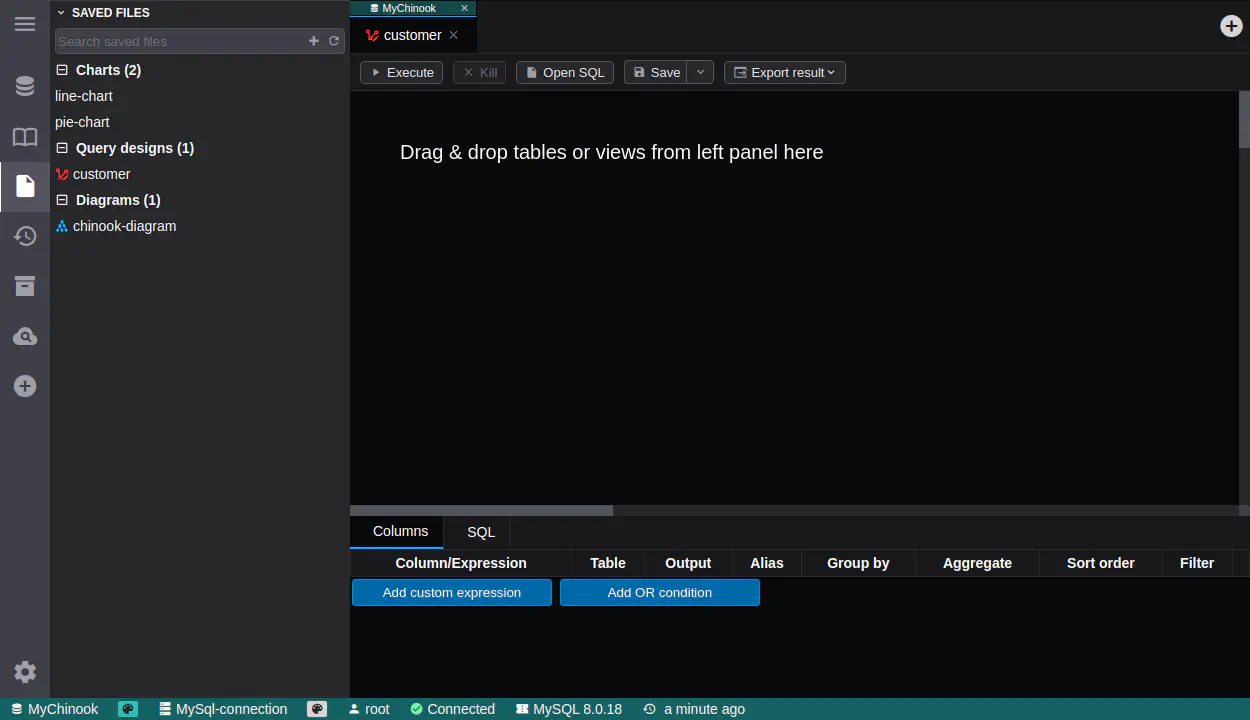This screenshot has width=1250, height=720.
Task: Refresh the saved files list
Action: tap(334, 41)
